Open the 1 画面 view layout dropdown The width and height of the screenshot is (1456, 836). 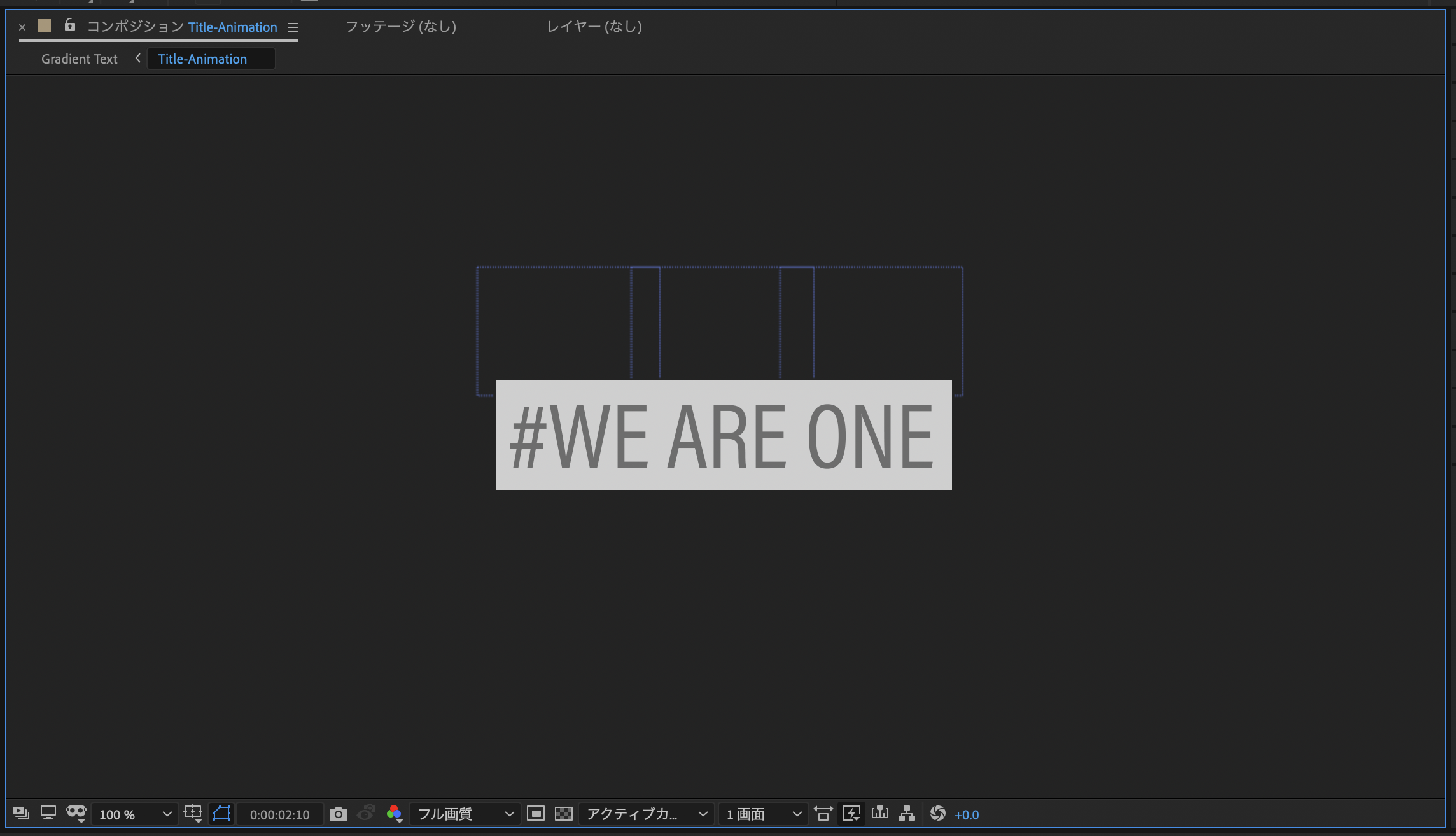[x=763, y=814]
